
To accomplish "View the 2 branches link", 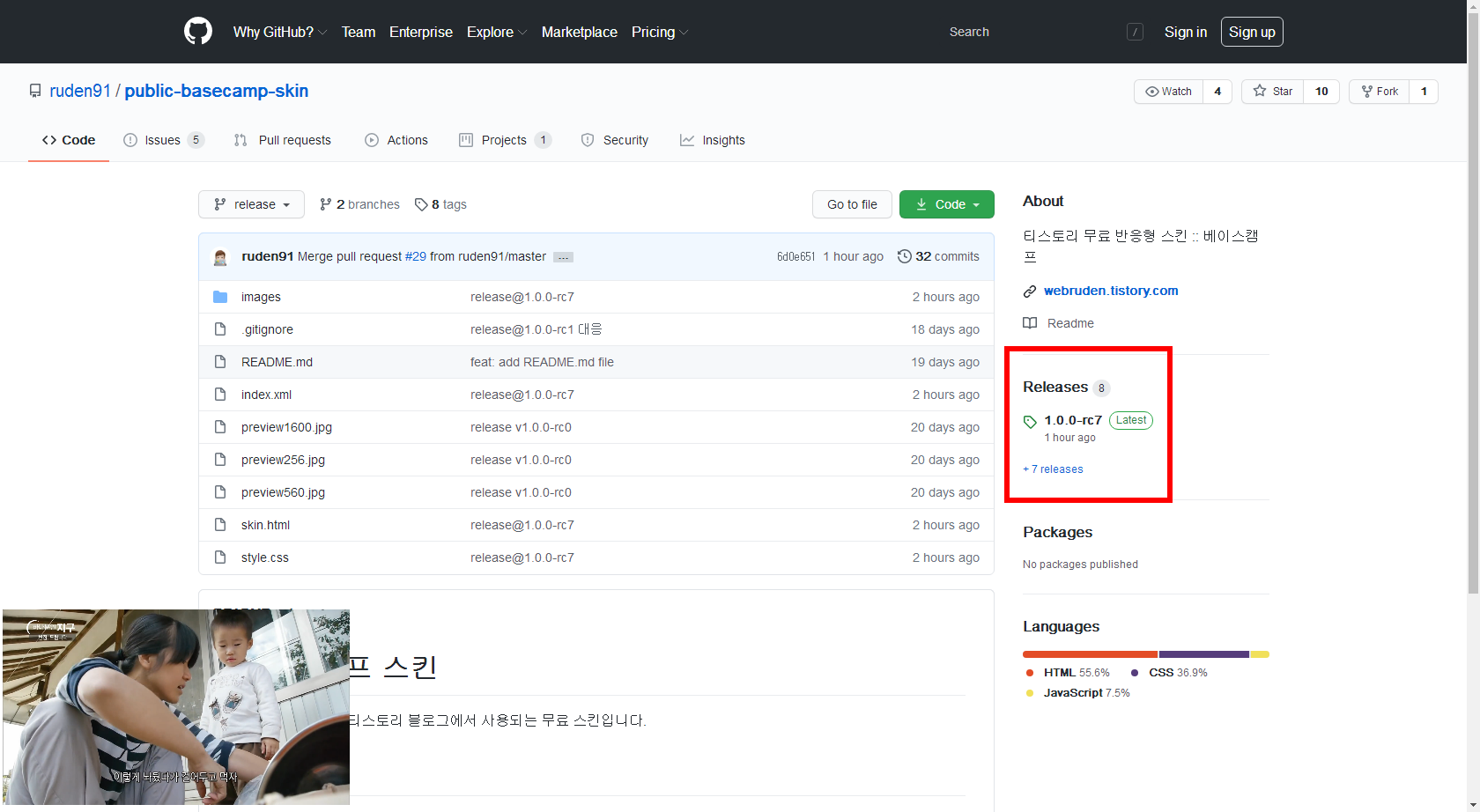I will point(359,204).
